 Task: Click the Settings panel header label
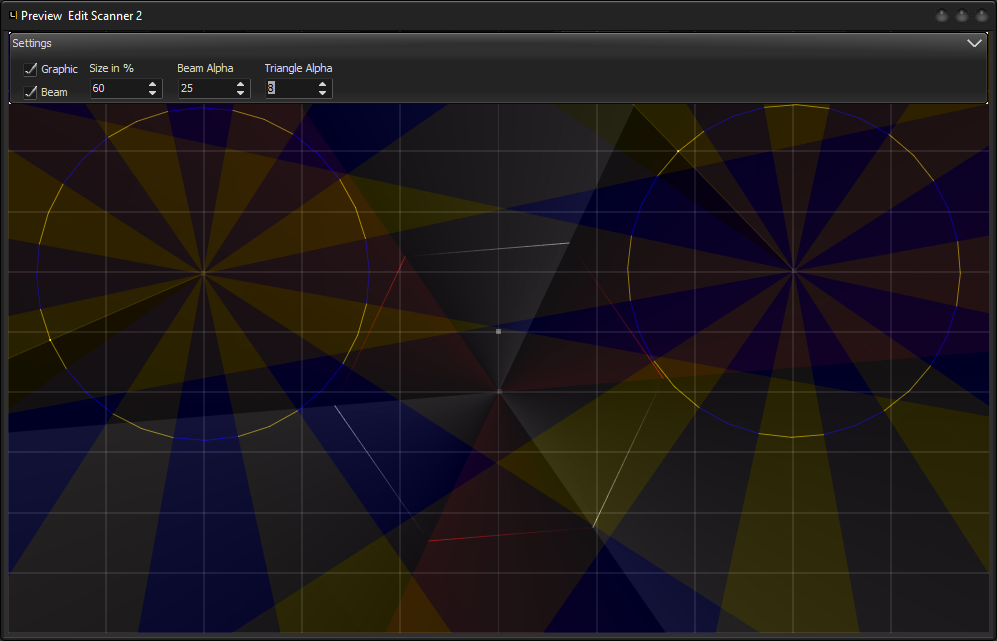pyautogui.click(x=32, y=44)
